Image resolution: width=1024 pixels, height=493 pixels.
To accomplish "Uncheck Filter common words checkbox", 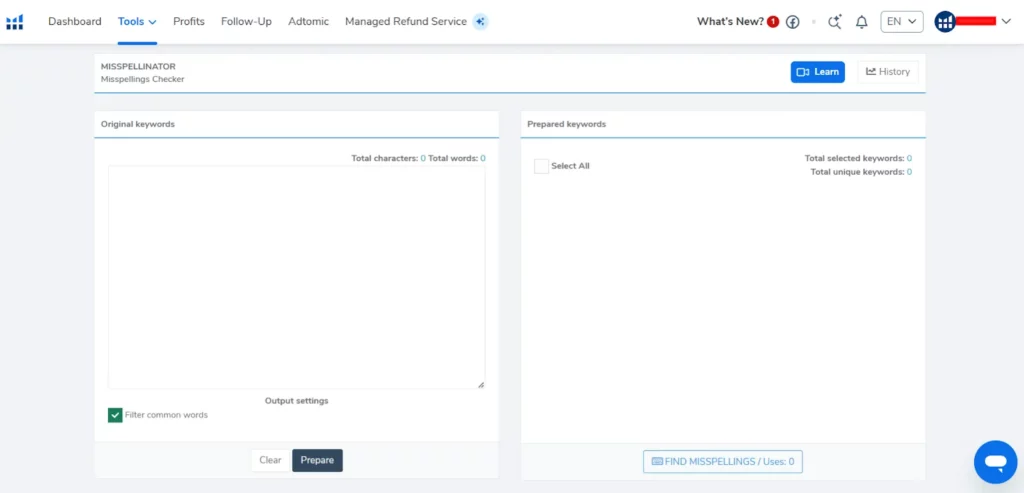I will click(x=115, y=415).
